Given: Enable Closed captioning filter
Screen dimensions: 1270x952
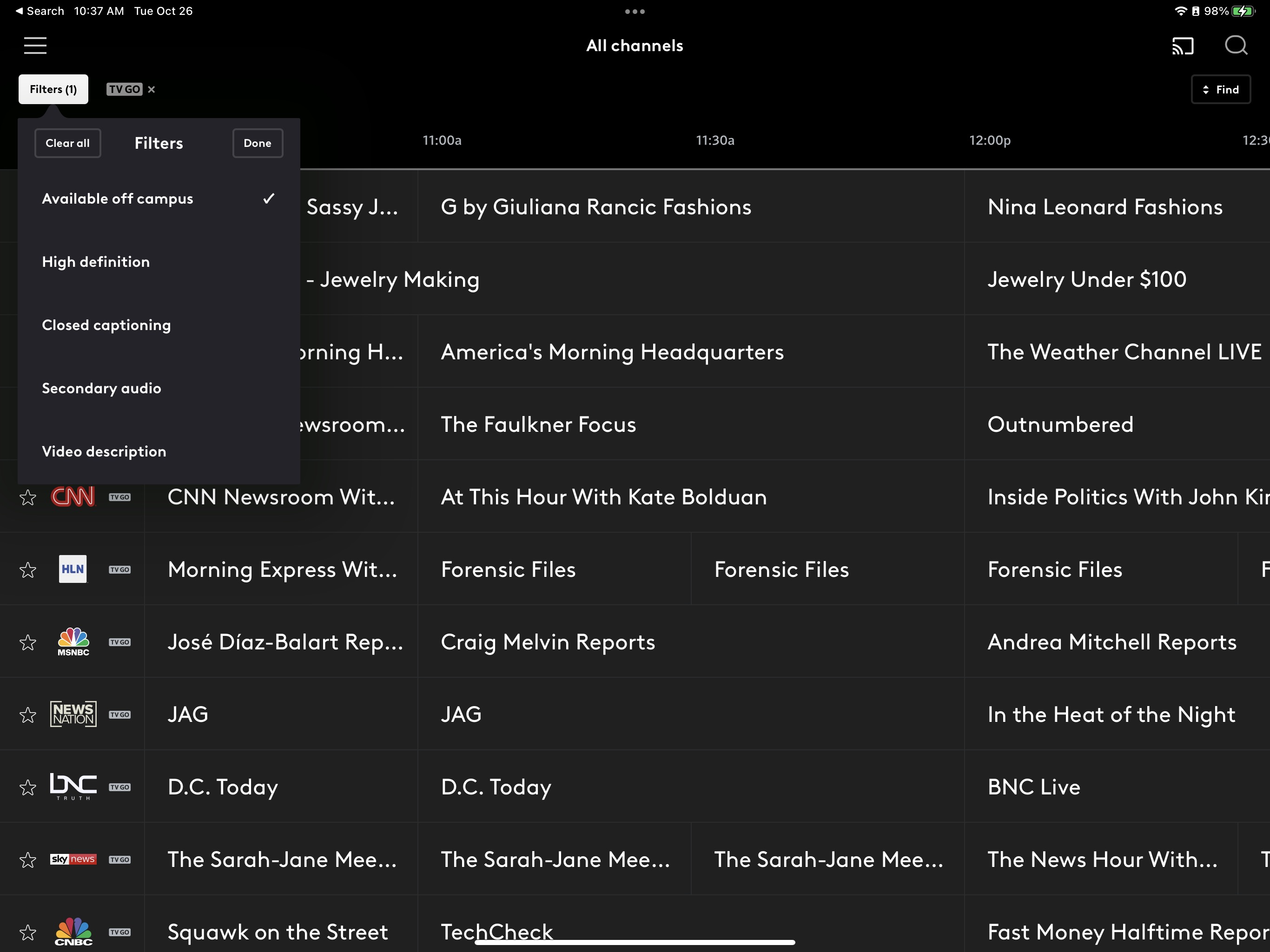Looking at the screenshot, I should (x=159, y=325).
